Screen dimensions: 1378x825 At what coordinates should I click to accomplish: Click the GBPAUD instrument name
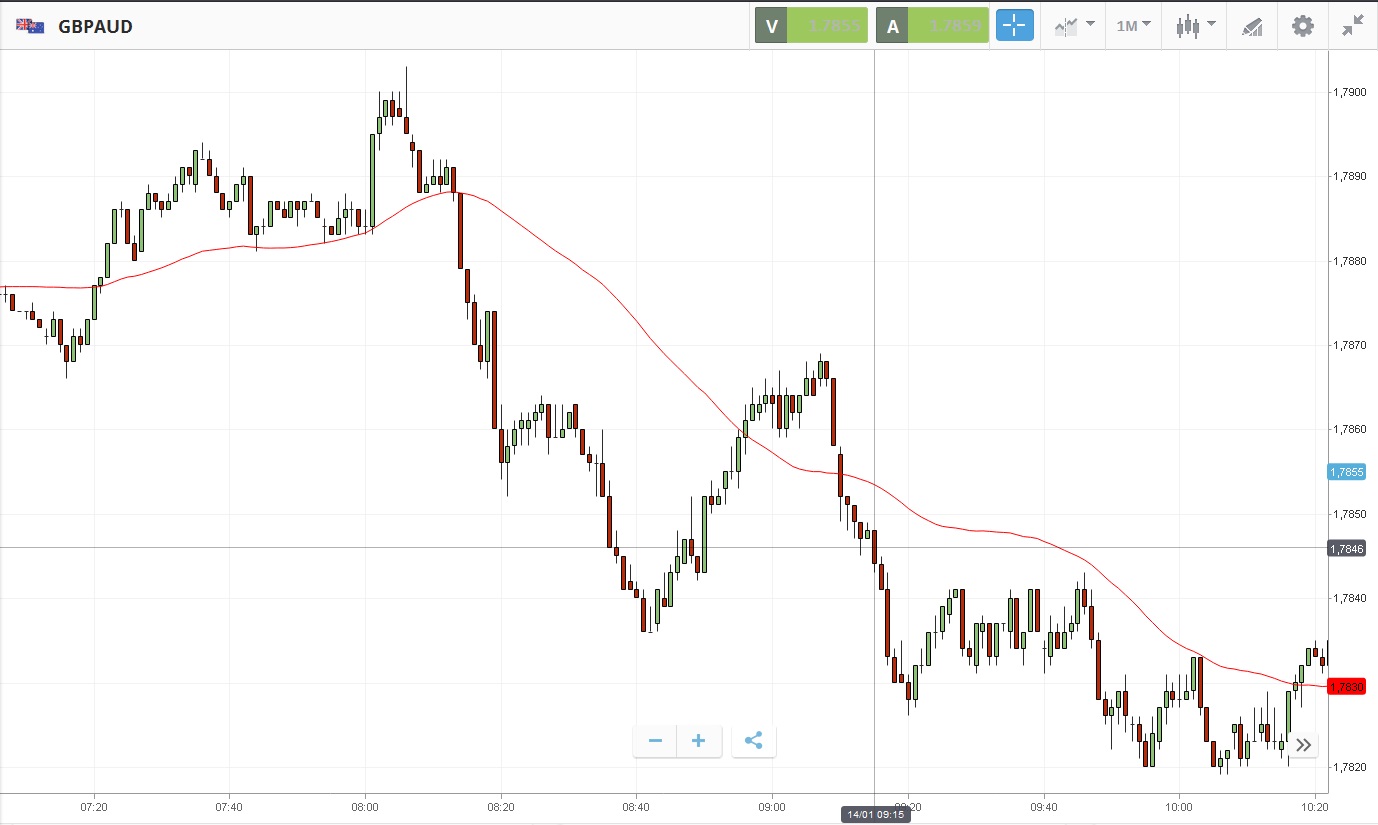point(95,26)
